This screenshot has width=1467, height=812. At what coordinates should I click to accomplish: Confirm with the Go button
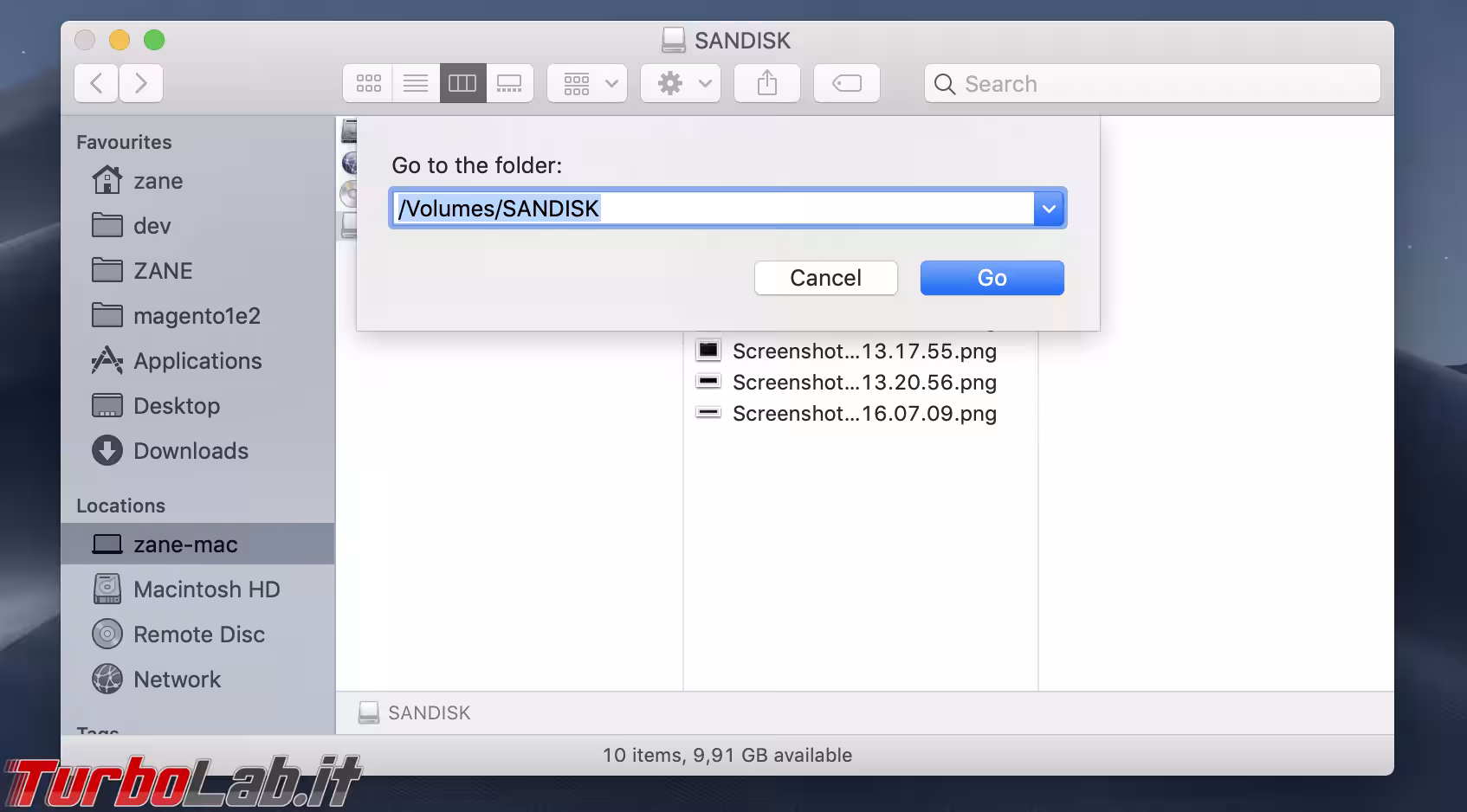(992, 278)
